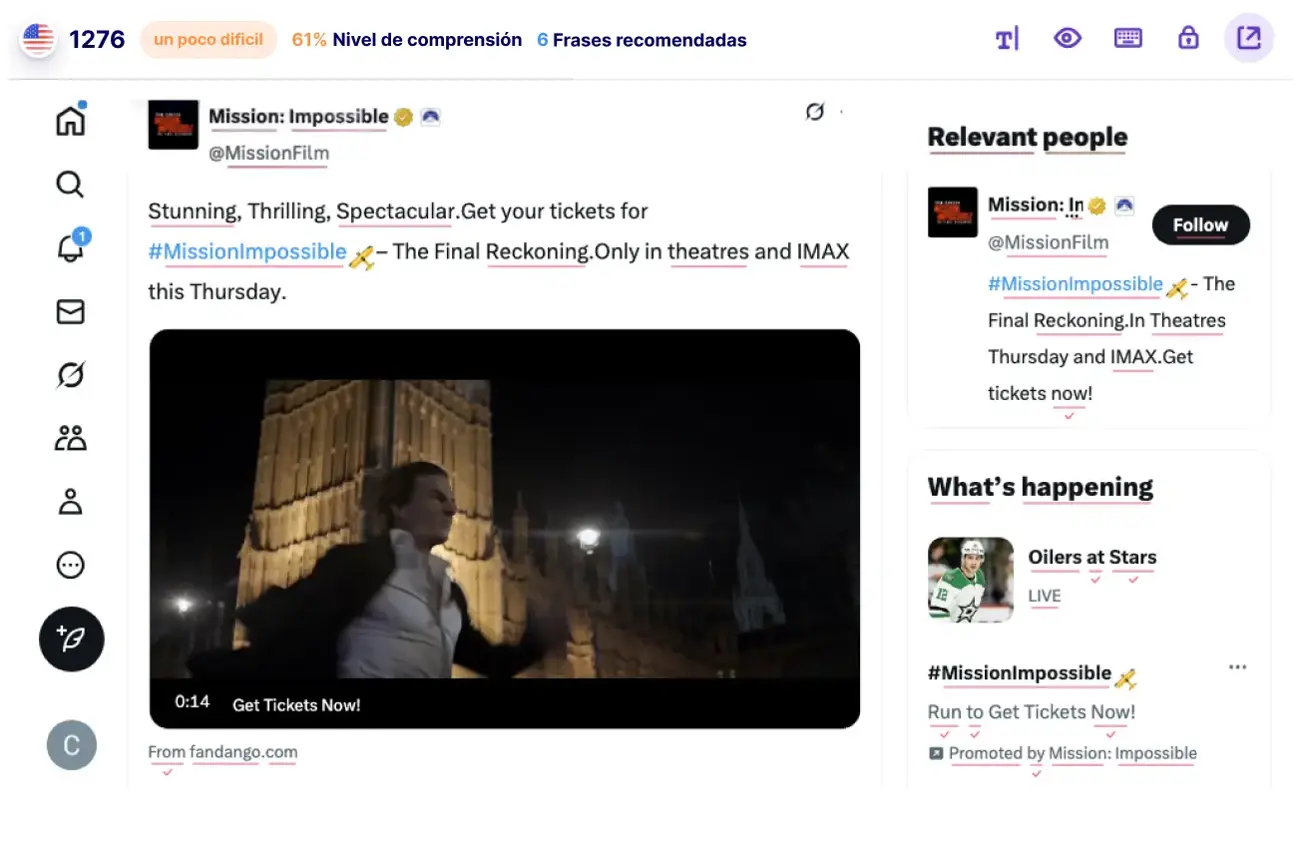Open Run to Get Tickets Now promoted trend
The image size is (1302, 844).
click(1031, 712)
